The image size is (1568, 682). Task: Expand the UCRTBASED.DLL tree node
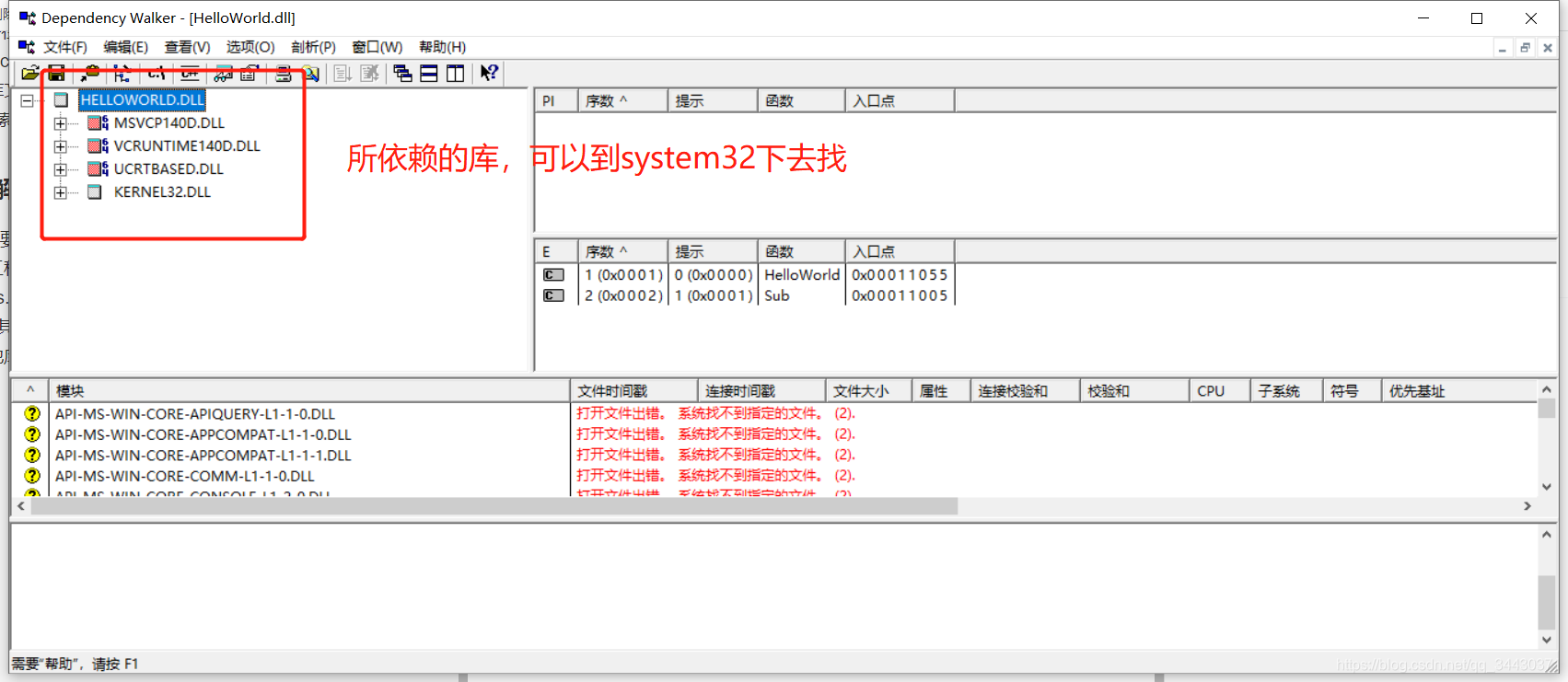coord(61,169)
